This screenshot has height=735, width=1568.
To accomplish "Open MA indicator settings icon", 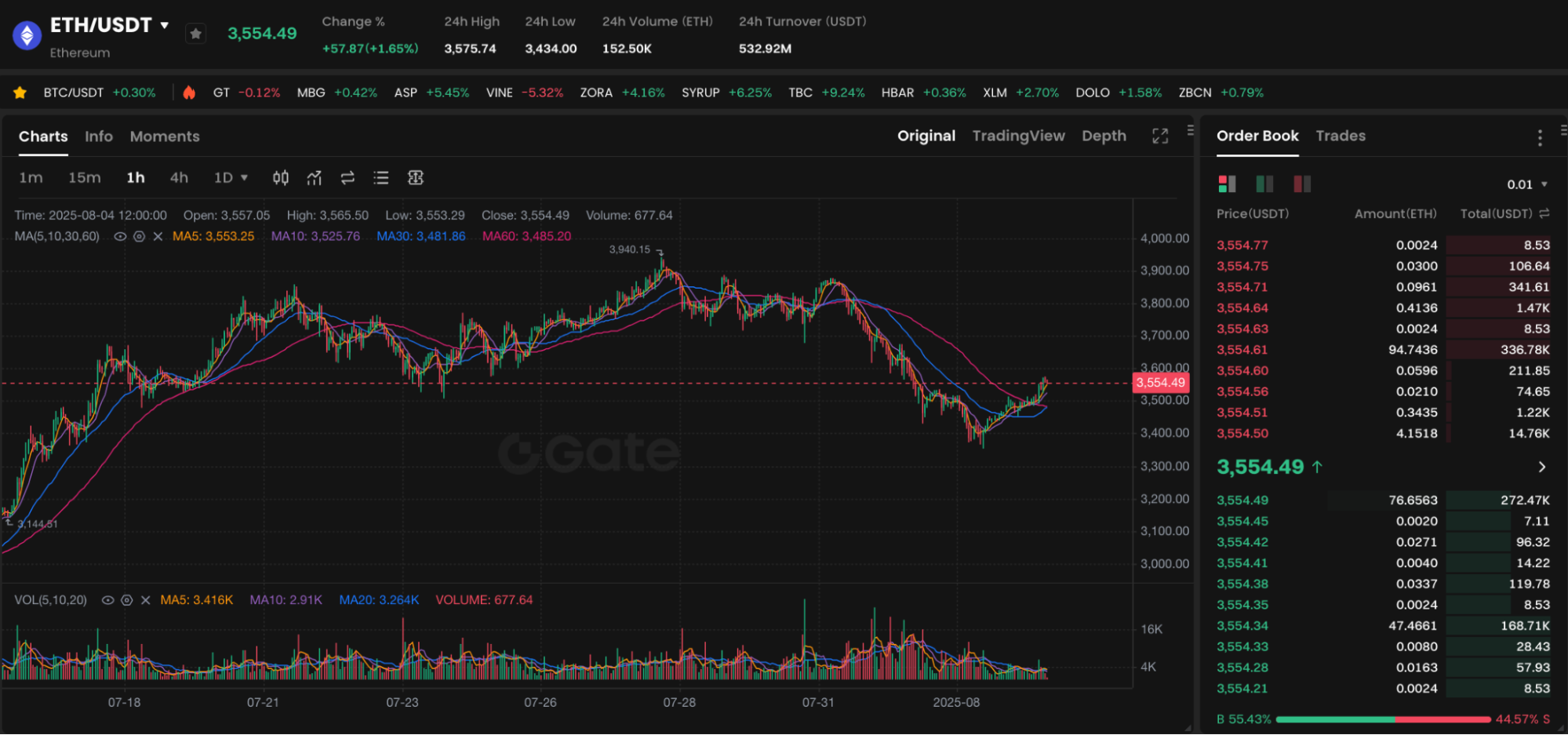I will pos(139,236).
